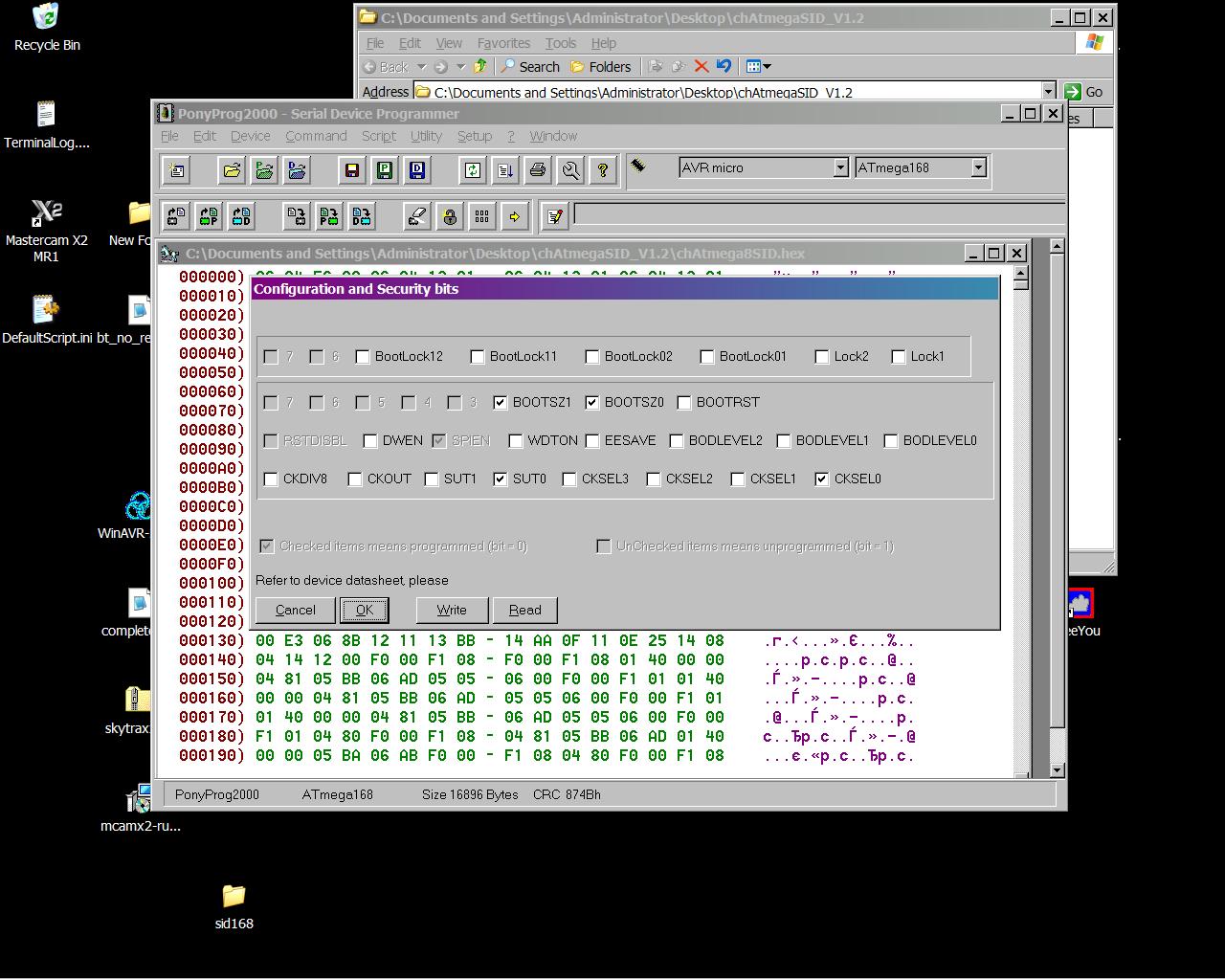
Task: Click the Undo icon in Explorer toolbar
Action: 724,66
